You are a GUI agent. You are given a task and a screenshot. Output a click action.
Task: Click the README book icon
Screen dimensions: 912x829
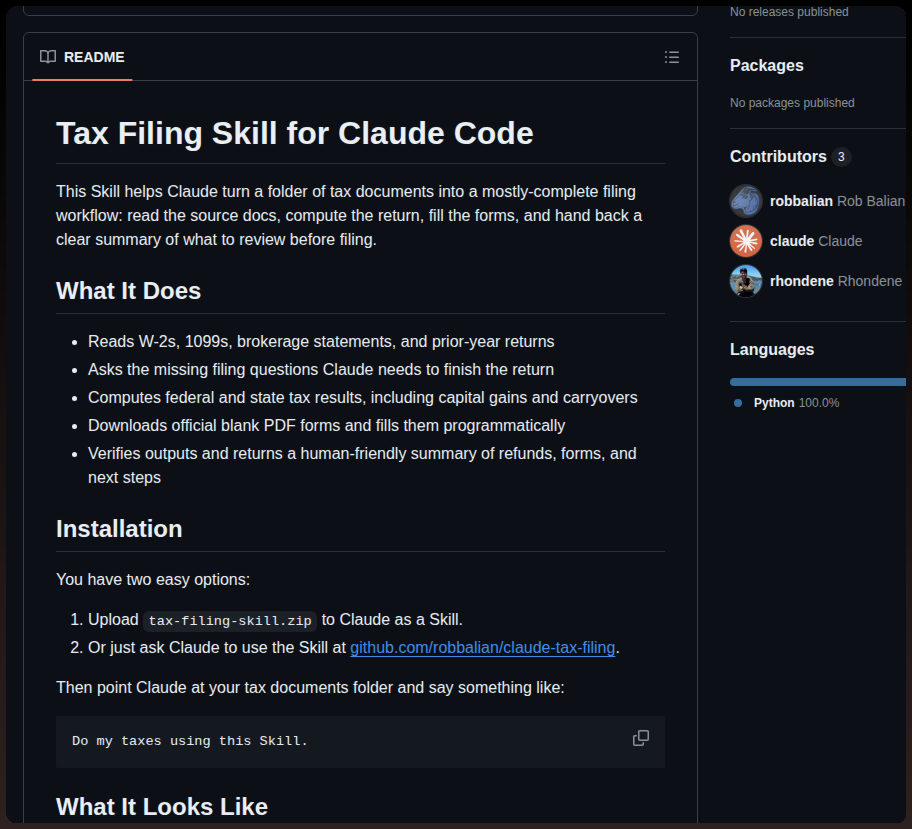click(x=48, y=57)
